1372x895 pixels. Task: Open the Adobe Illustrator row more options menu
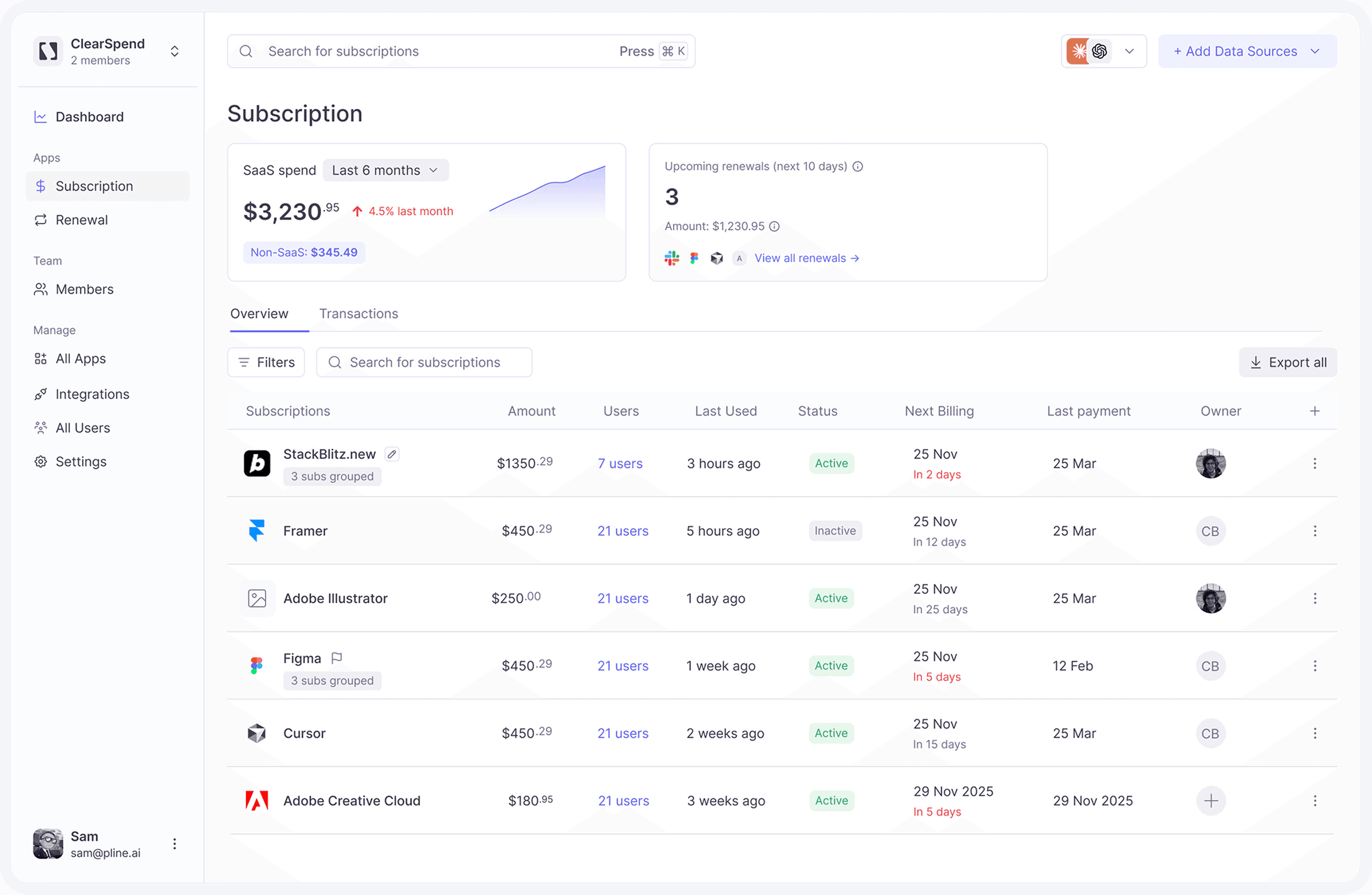tap(1315, 599)
